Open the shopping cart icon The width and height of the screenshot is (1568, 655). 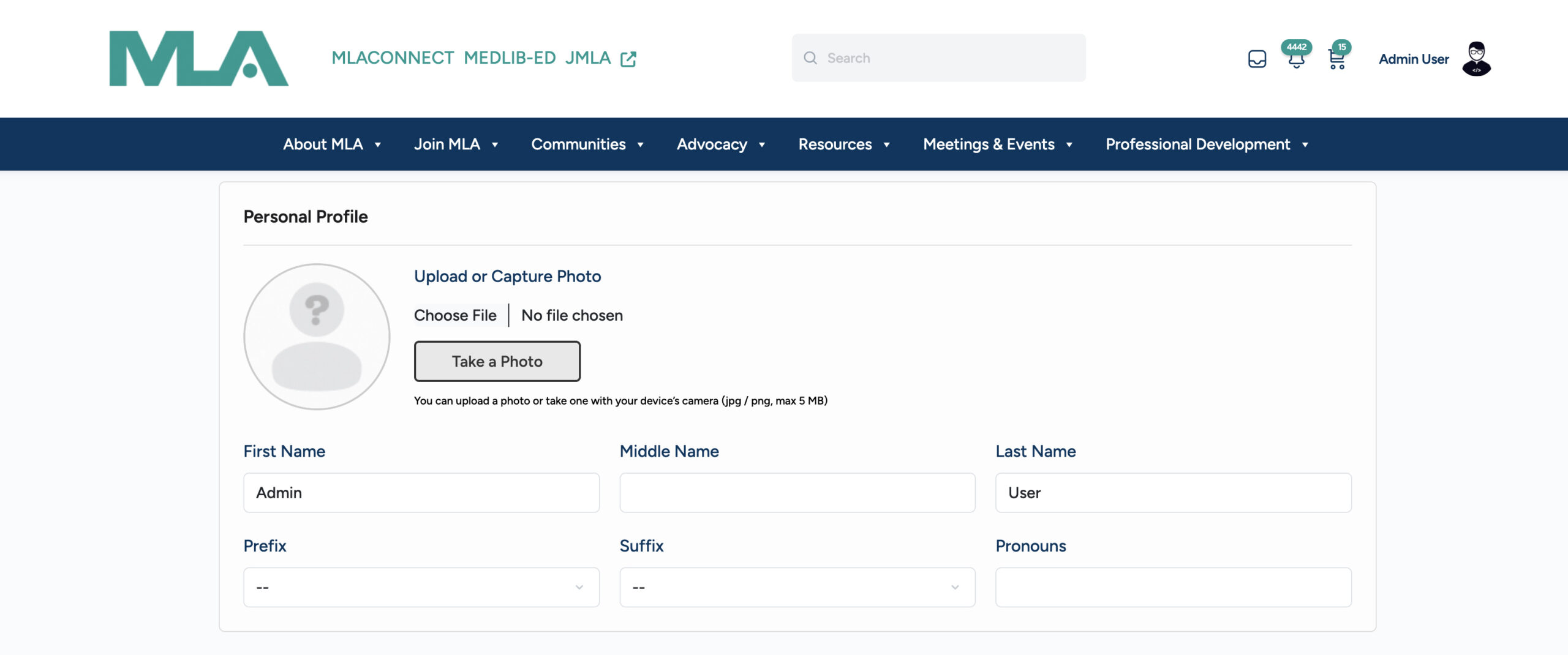[x=1336, y=59]
